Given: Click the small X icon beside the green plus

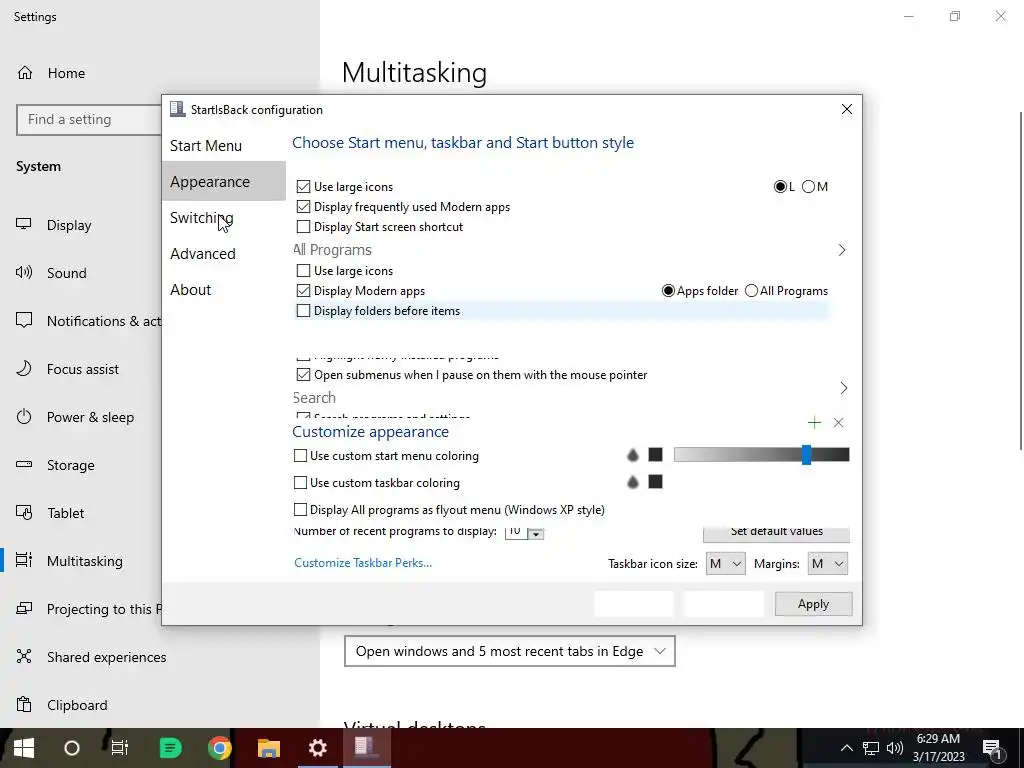Looking at the screenshot, I should click(839, 423).
